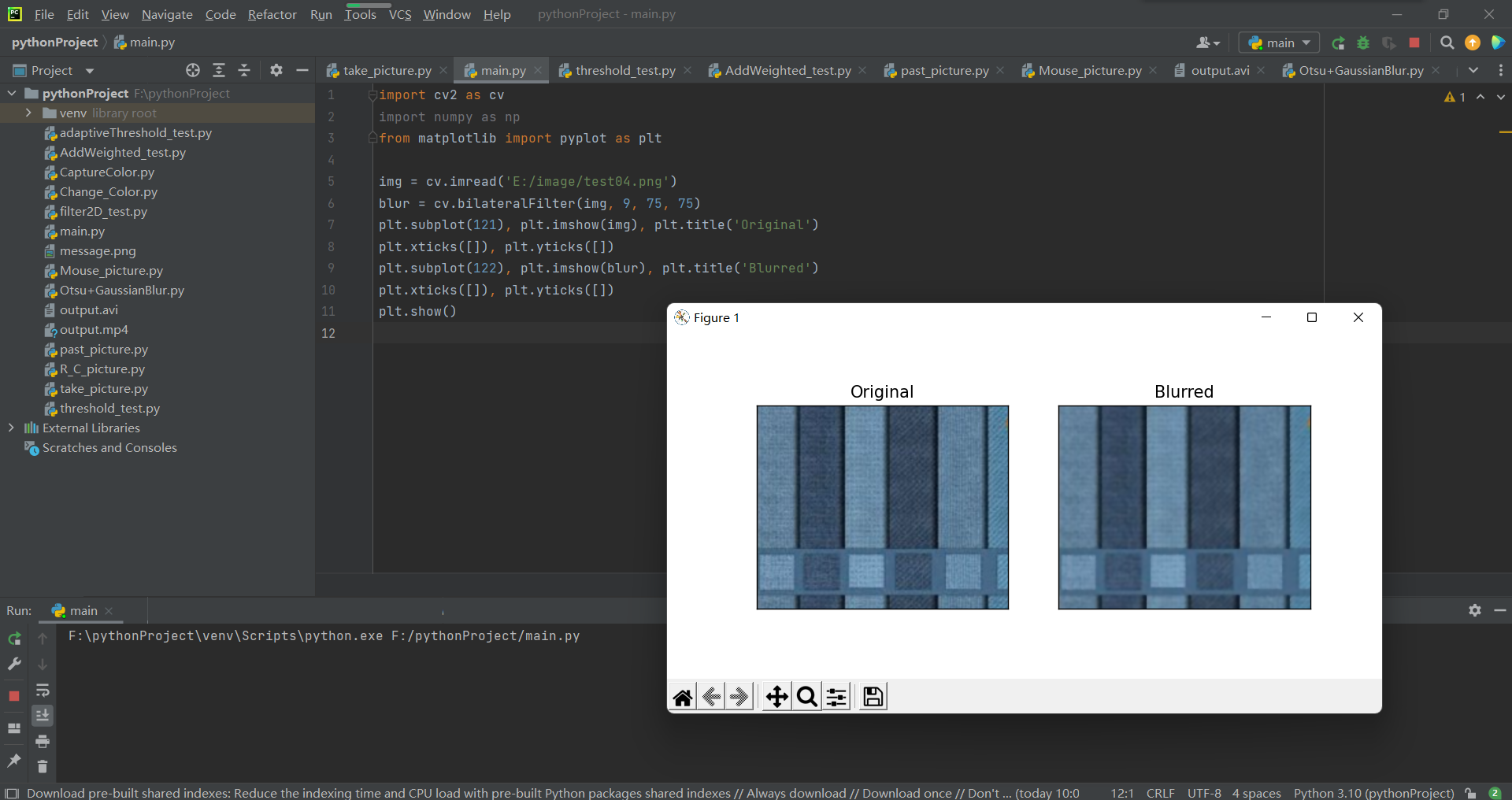Toggle scroll to end in Run console

[43, 715]
